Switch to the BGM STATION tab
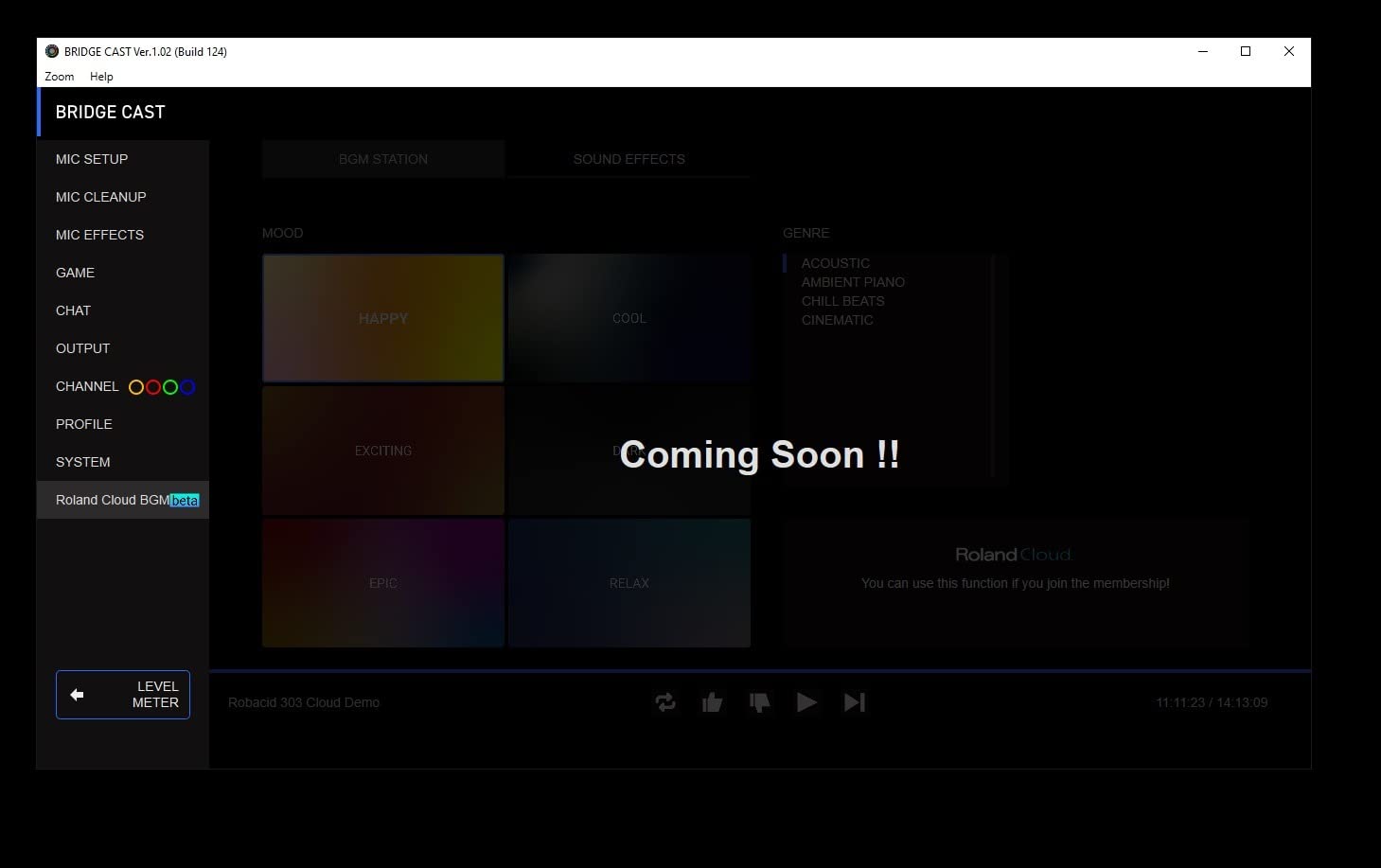 tap(383, 159)
